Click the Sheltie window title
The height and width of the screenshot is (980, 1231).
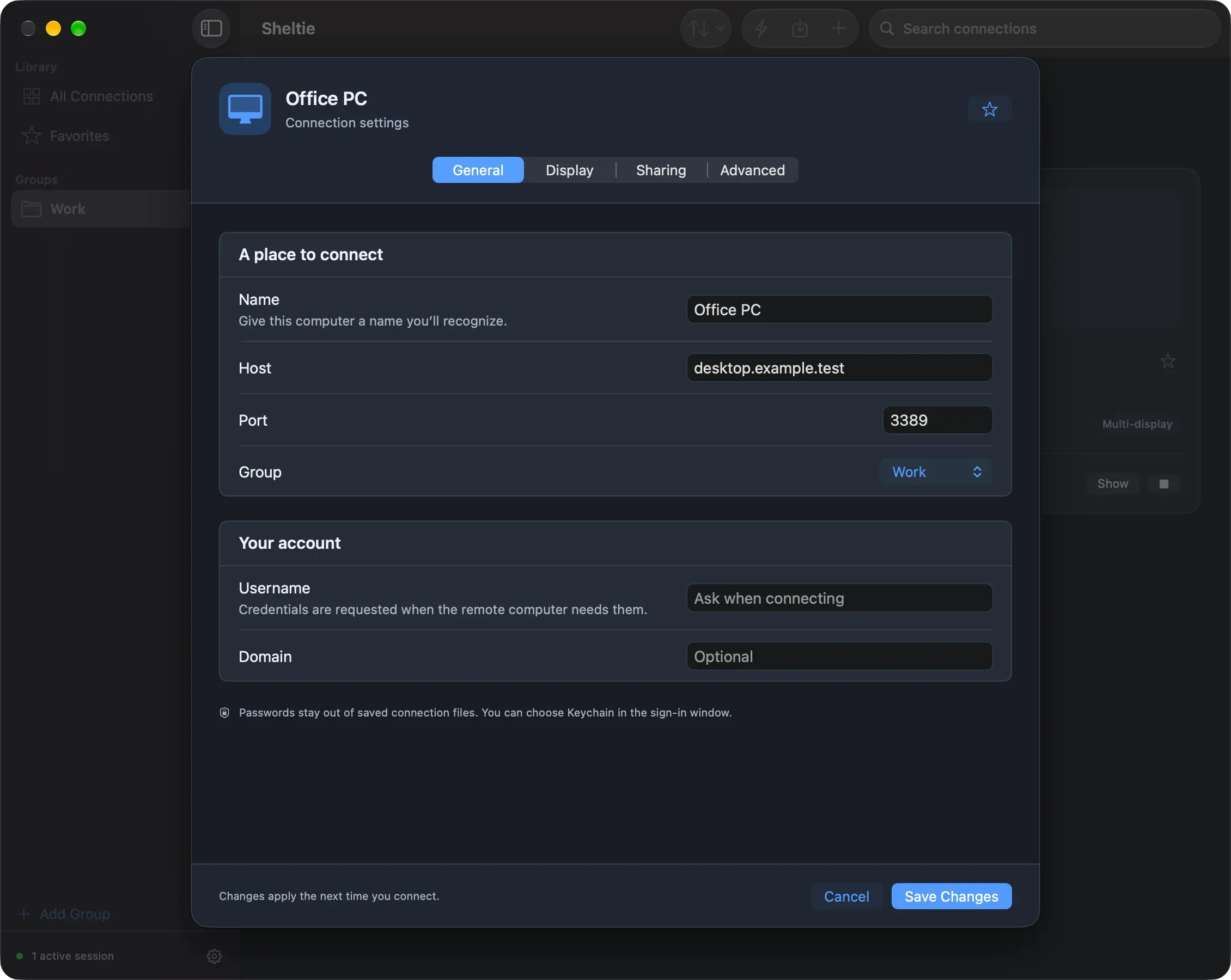(288, 28)
